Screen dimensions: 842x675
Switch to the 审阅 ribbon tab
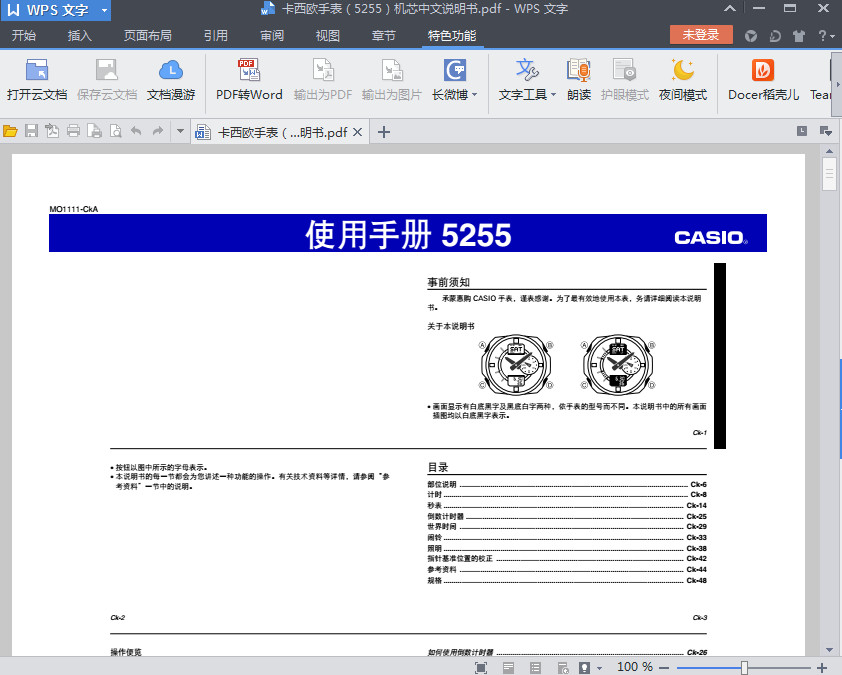pyautogui.click(x=272, y=35)
